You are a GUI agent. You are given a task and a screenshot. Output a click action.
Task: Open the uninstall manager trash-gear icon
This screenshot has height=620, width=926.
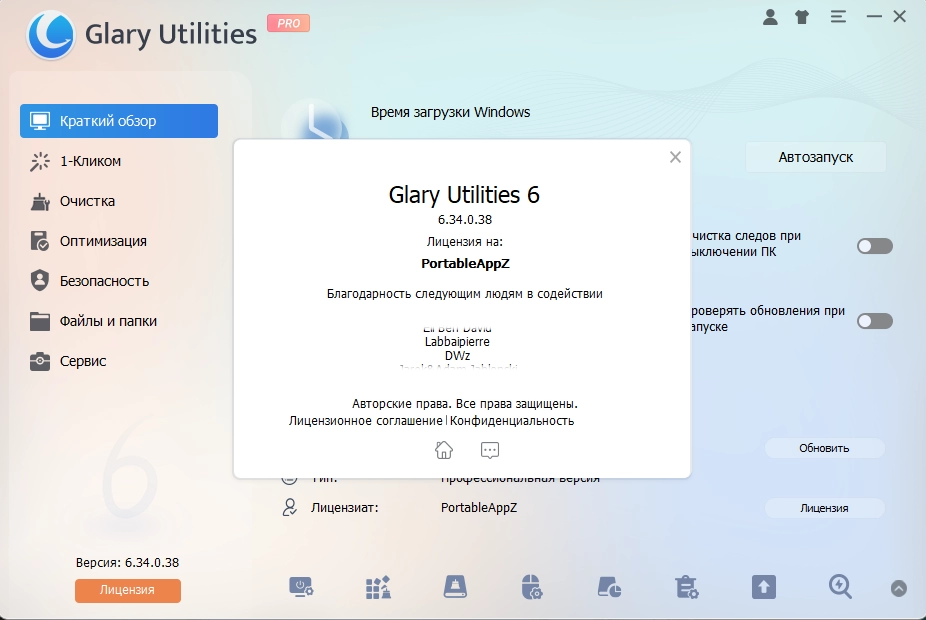687,588
